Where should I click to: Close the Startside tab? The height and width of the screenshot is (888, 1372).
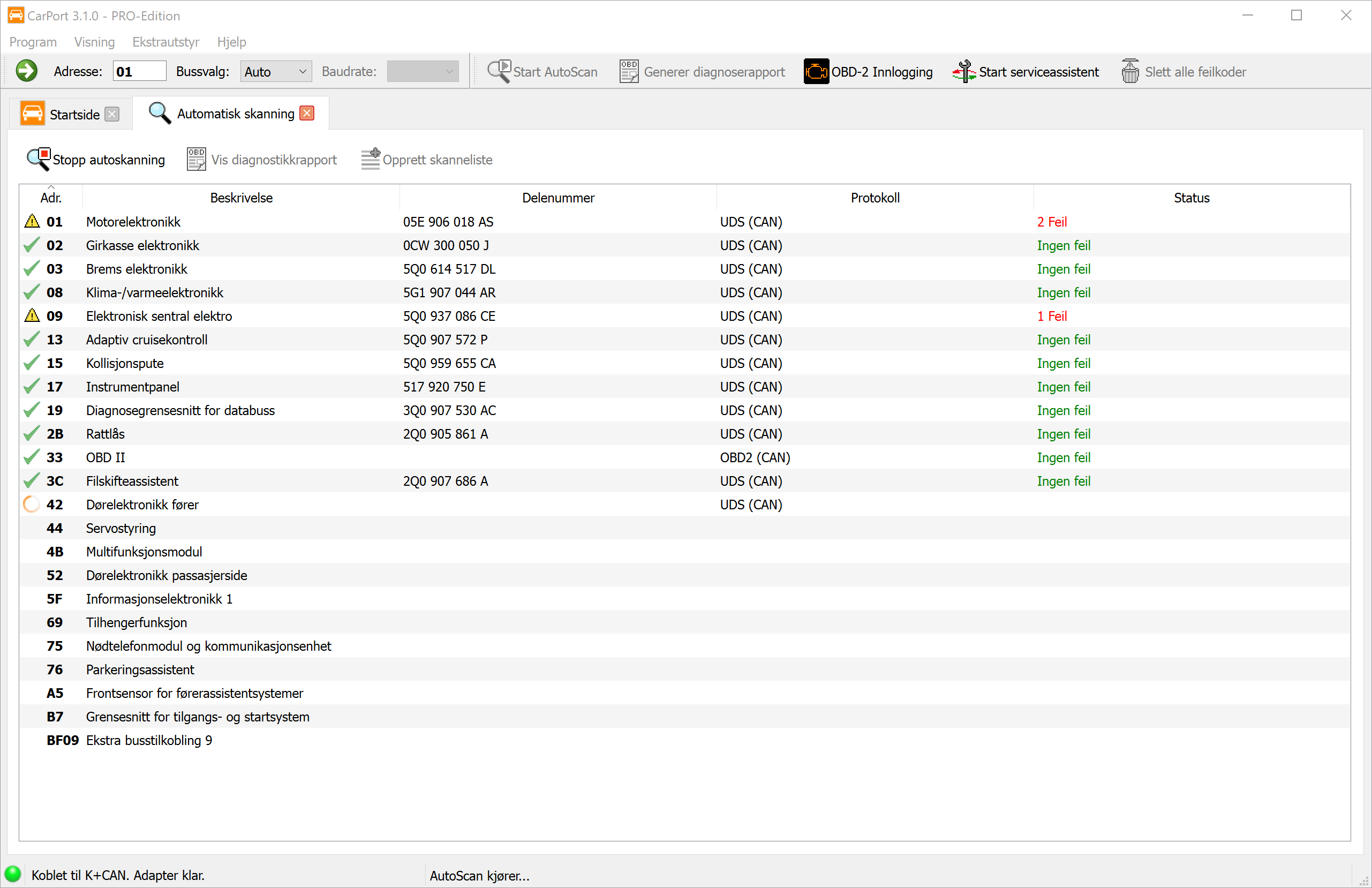(112, 114)
